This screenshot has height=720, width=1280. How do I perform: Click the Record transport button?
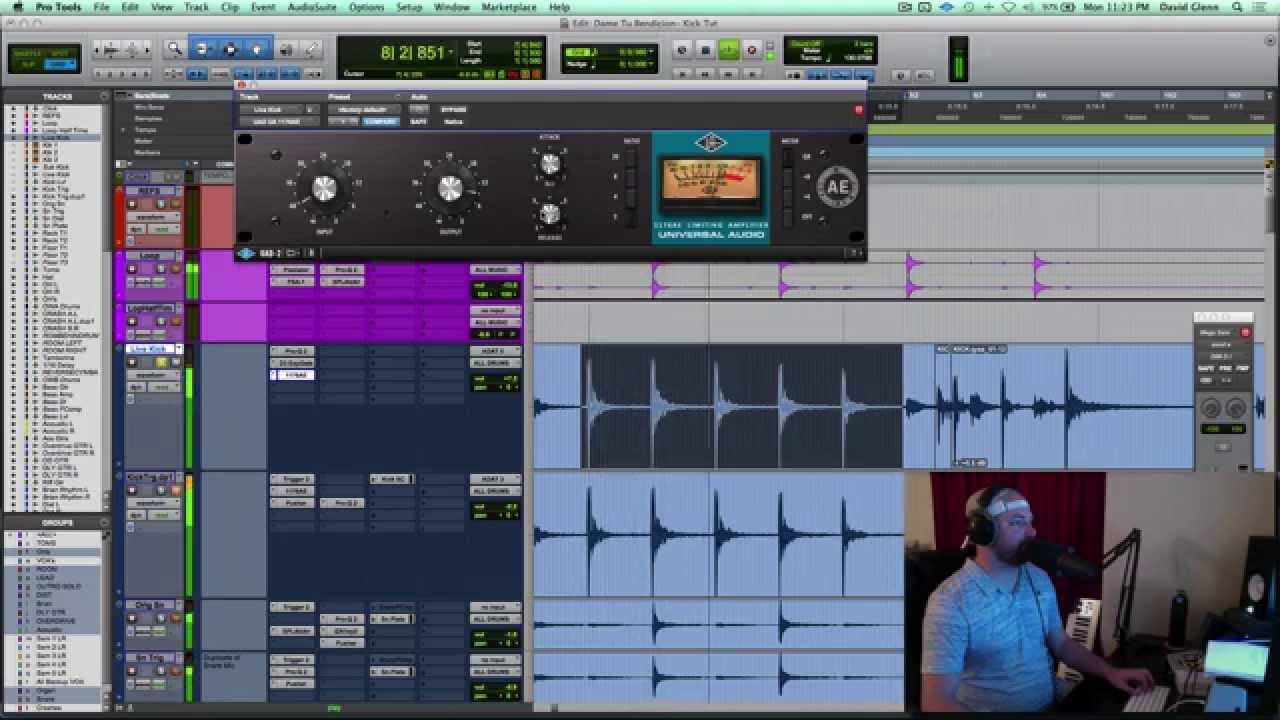click(752, 49)
